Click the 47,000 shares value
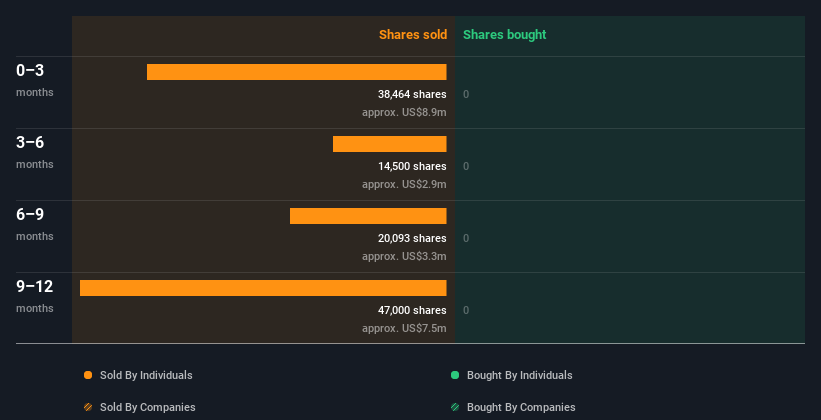The height and width of the screenshot is (420, 821). point(412,310)
